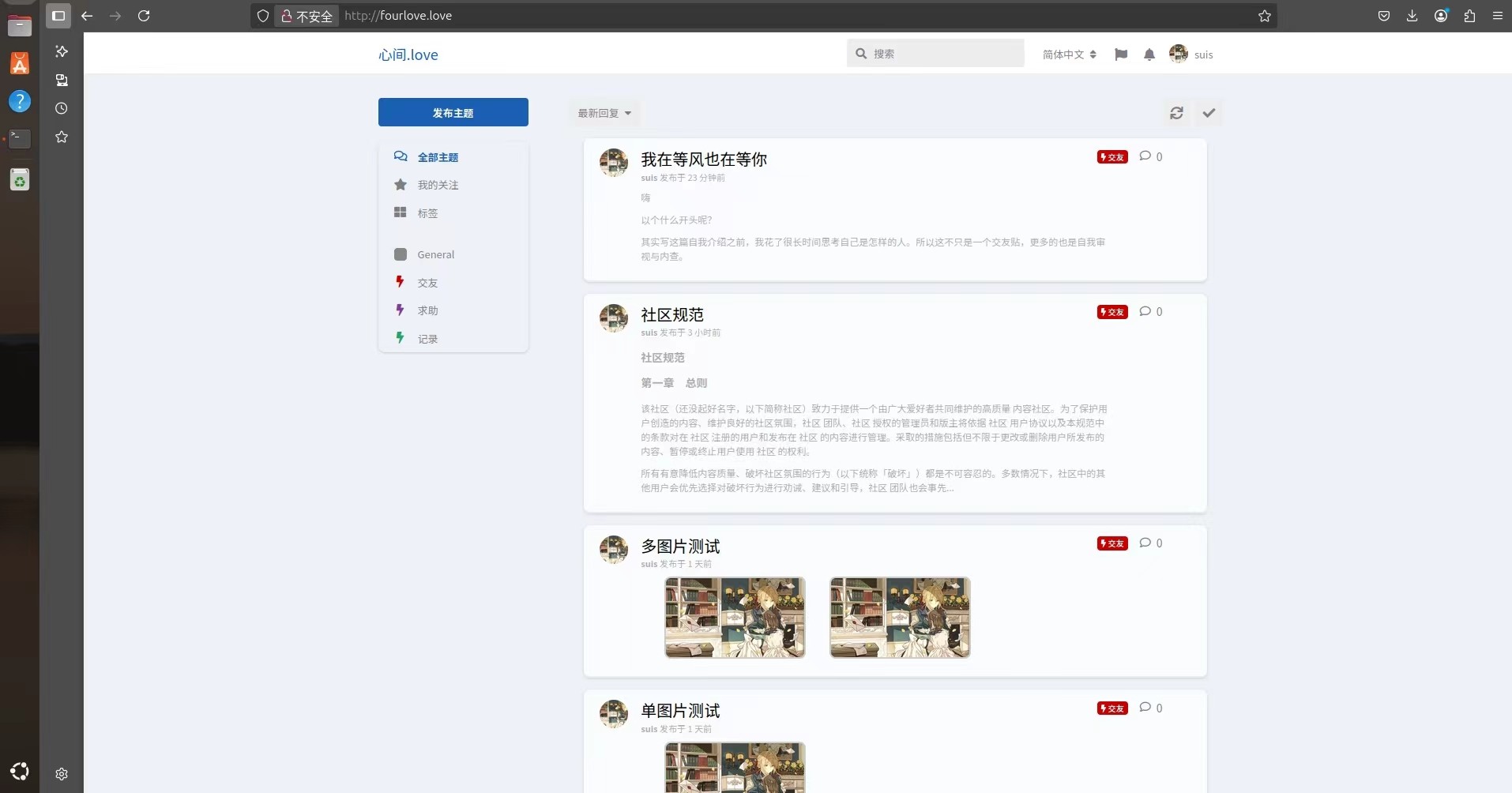
Task: Click the 第一章 总则 heading text
Action: coord(674,383)
